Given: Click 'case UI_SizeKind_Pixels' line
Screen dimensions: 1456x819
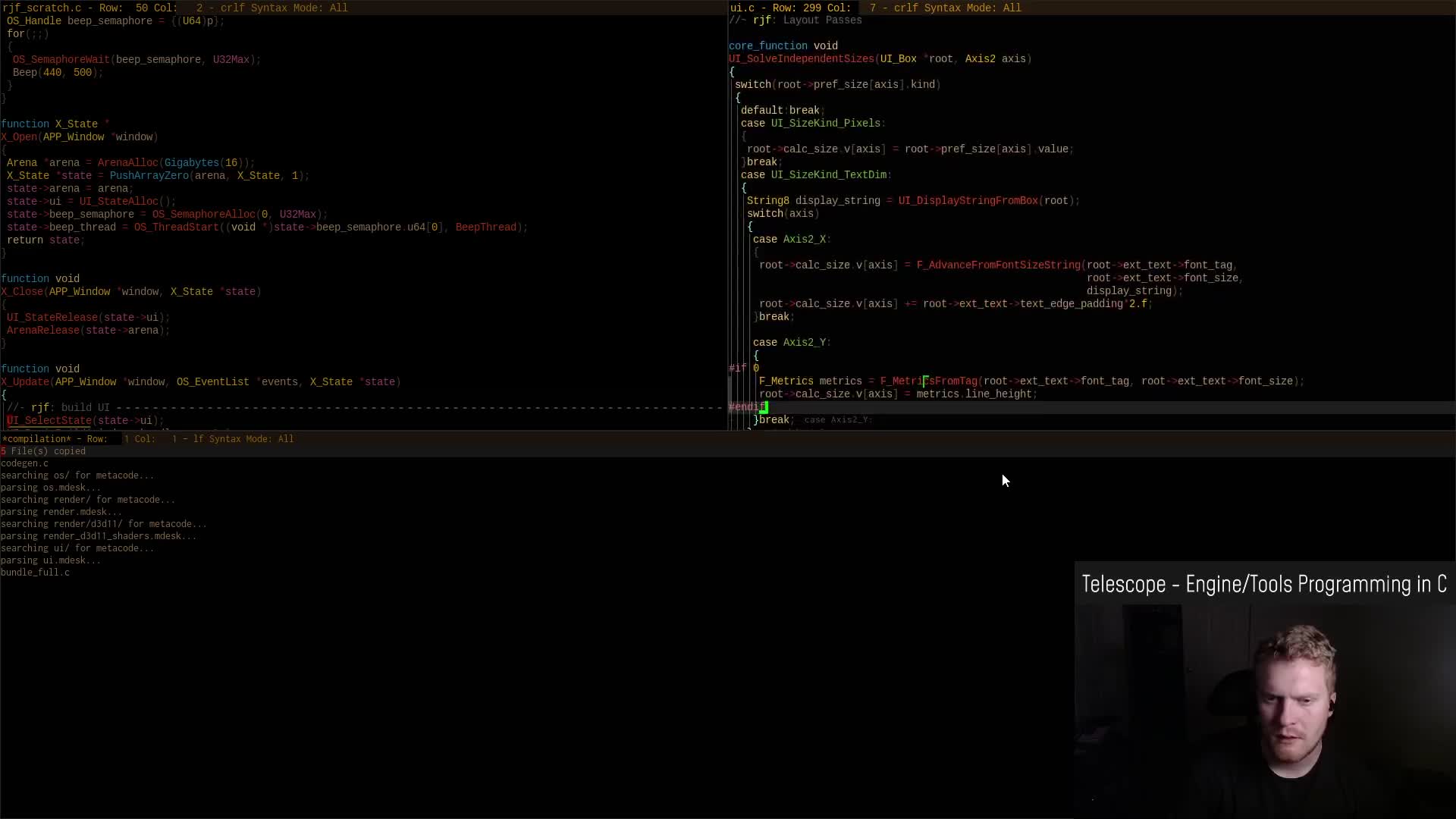Looking at the screenshot, I should pyautogui.click(x=813, y=123).
